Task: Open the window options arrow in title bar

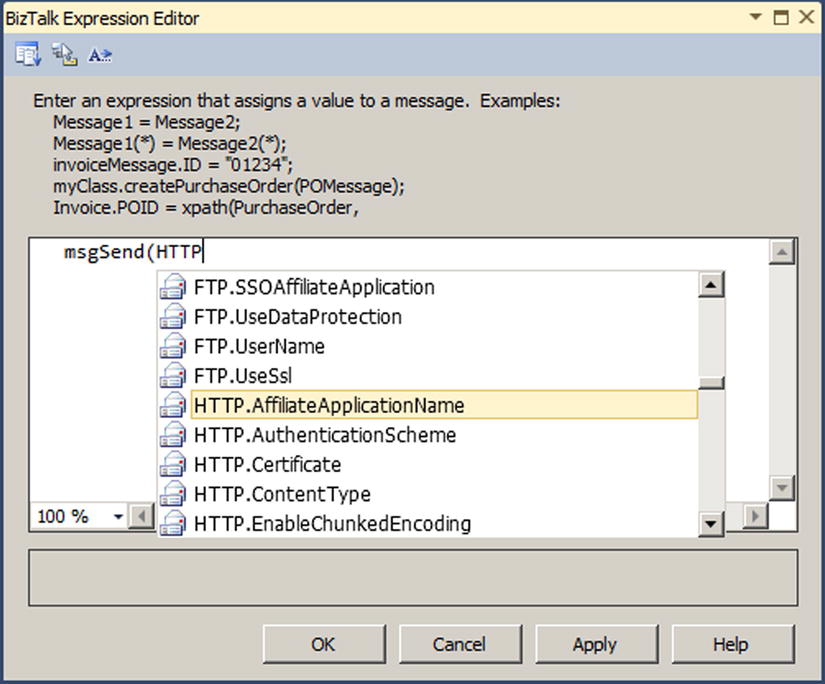Action: click(756, 17)
